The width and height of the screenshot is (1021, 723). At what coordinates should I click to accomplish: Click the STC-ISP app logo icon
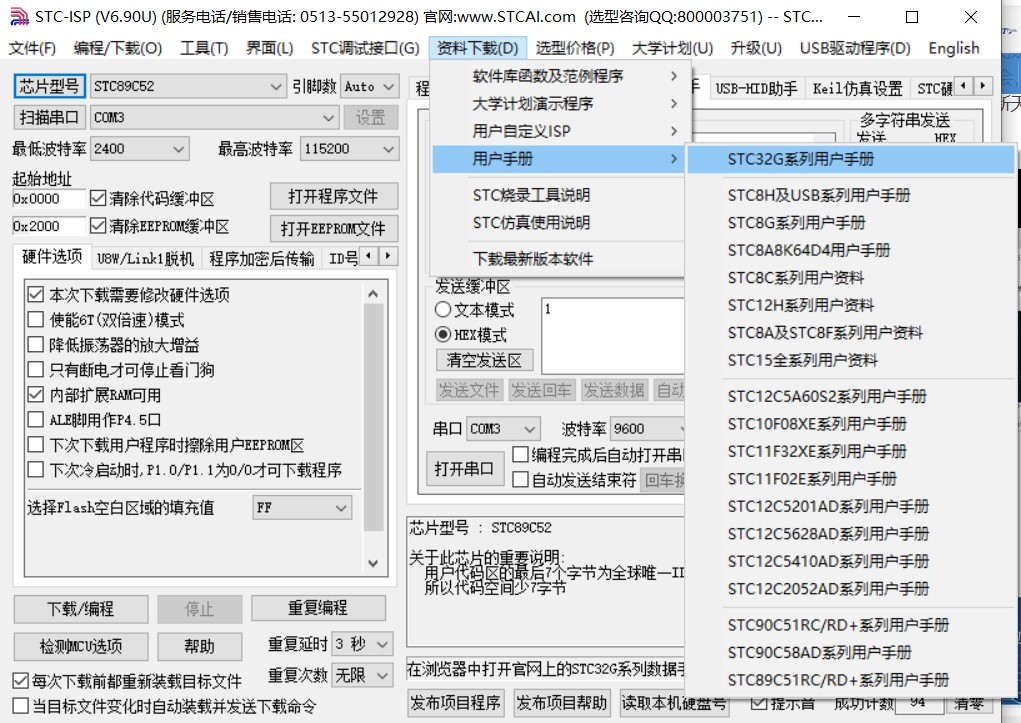(19, 16)
